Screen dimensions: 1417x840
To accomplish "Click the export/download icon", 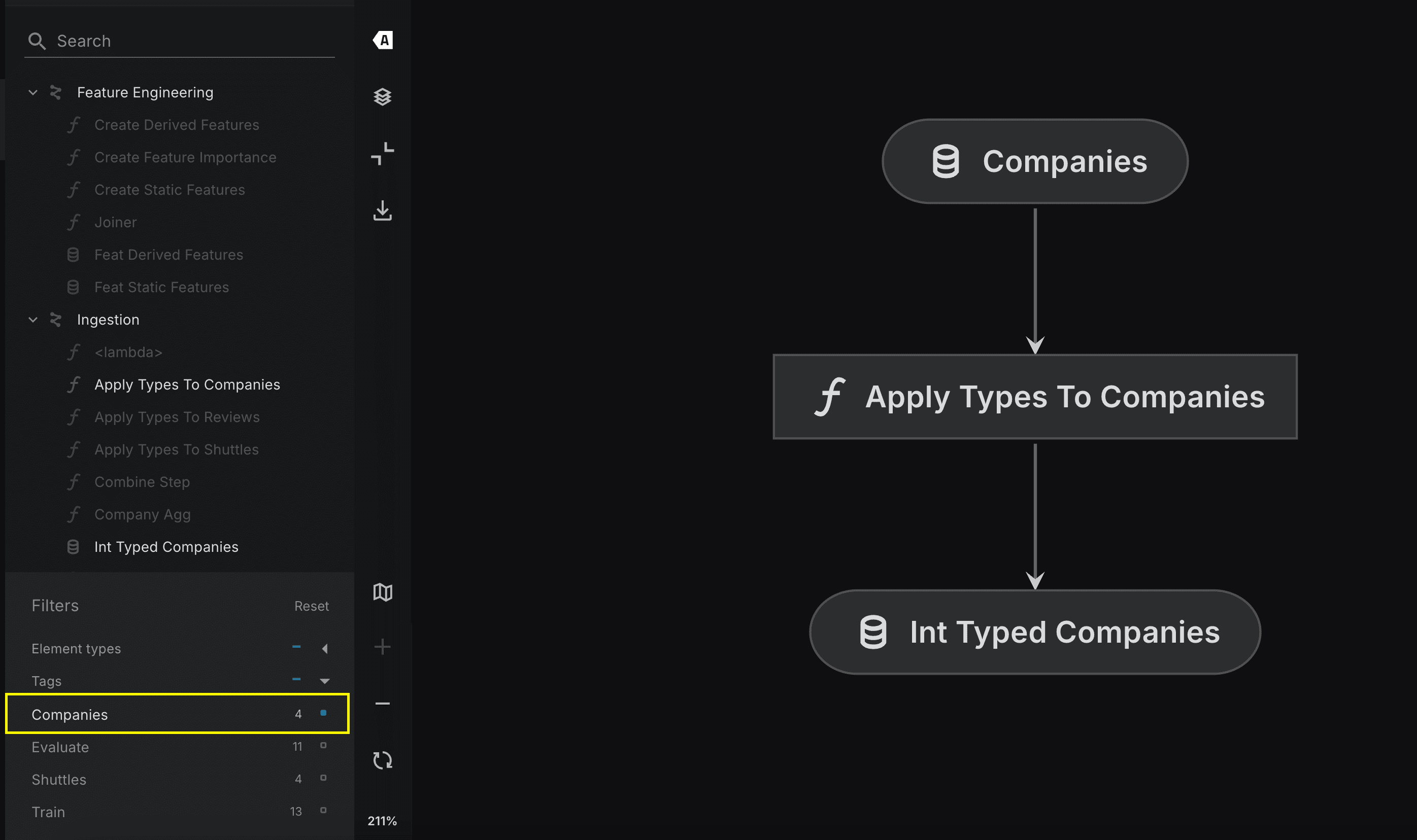I will 383,211.
